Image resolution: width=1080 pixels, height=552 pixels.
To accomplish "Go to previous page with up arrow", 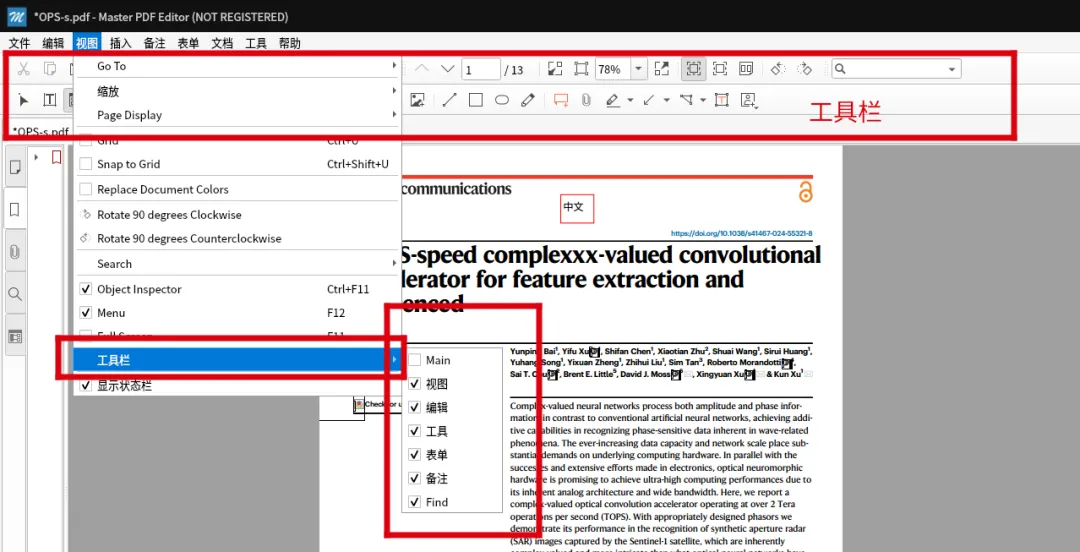I will pyautogui.click(x=422, y=69).
